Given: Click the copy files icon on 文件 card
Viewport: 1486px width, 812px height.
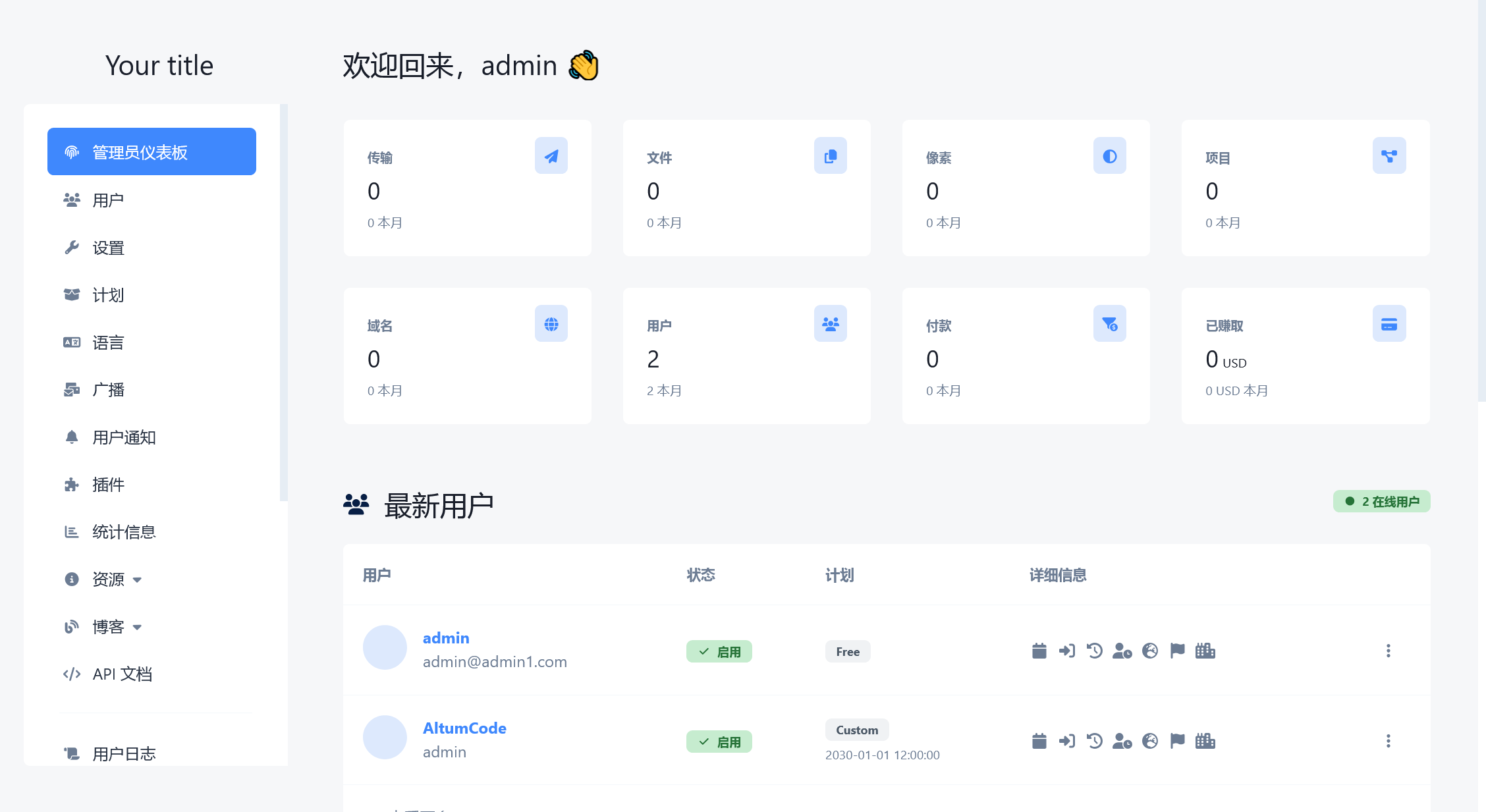Looking at the screenshot, I should [830, 156].
